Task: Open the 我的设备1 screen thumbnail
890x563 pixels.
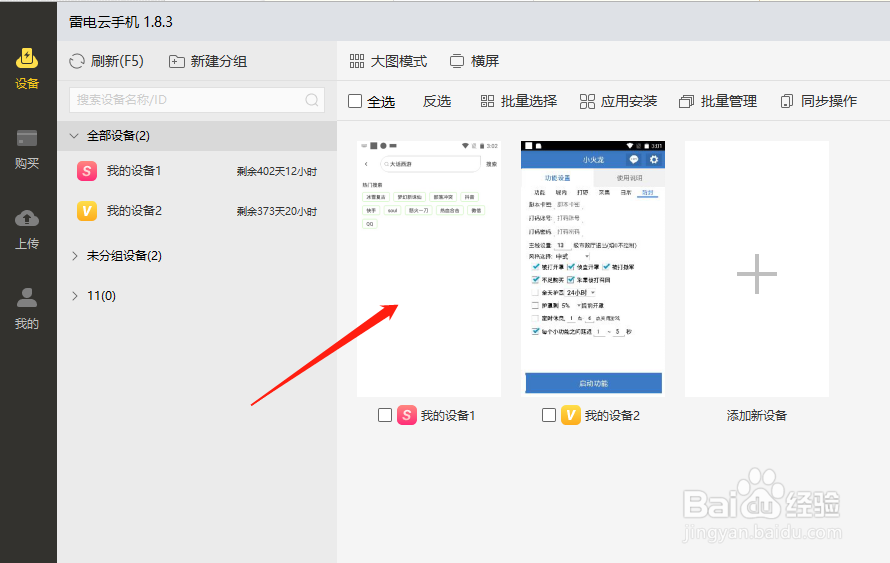Action: coord(429,268)
